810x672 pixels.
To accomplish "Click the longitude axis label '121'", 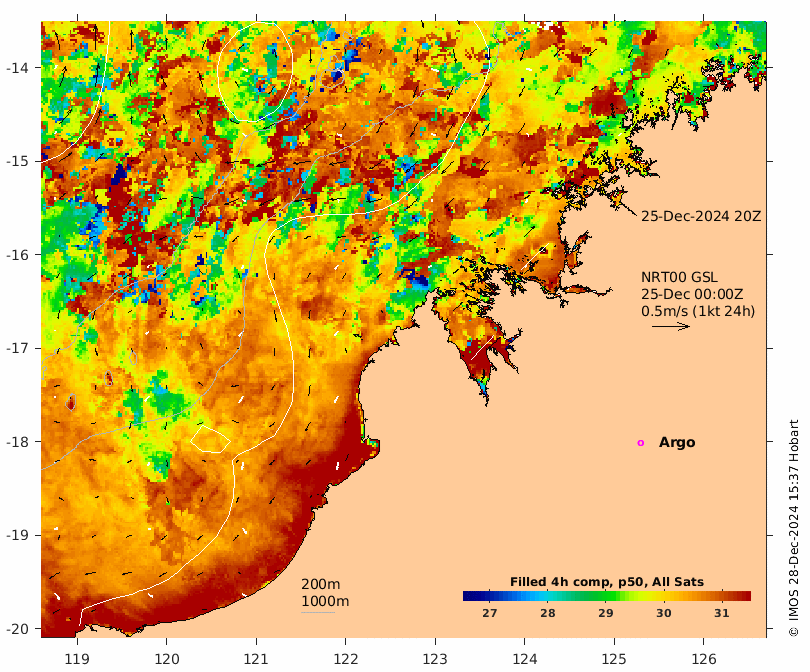I will click(x=256, y=660).
